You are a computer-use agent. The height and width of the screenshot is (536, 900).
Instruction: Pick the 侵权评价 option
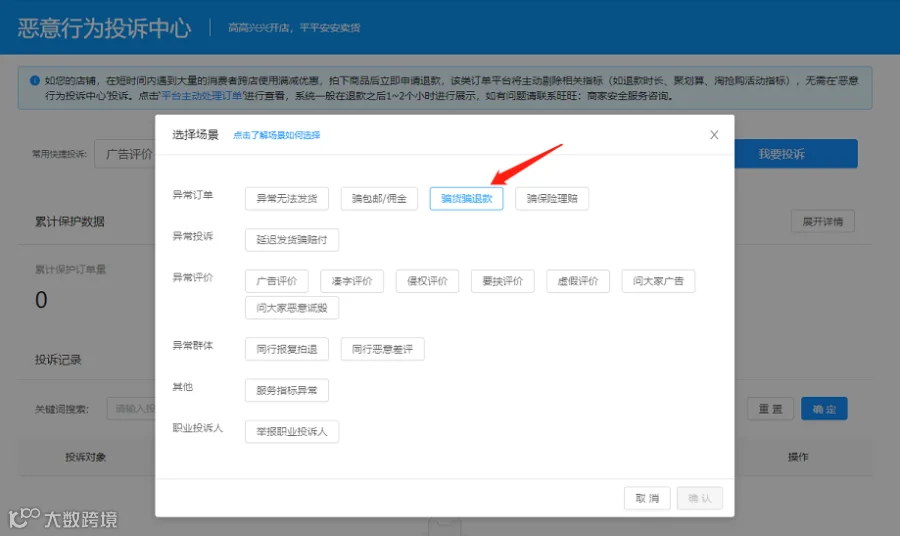427,281
